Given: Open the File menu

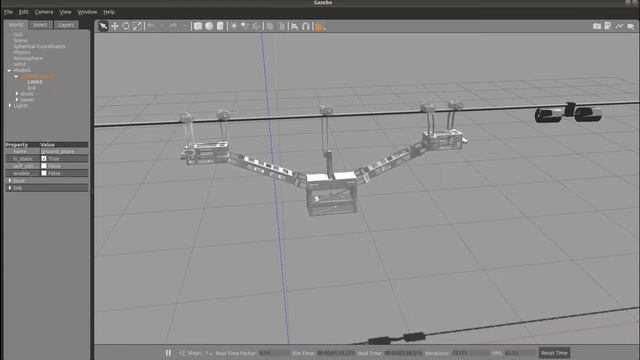Looking at the screenshot, I should pos(8,12).
